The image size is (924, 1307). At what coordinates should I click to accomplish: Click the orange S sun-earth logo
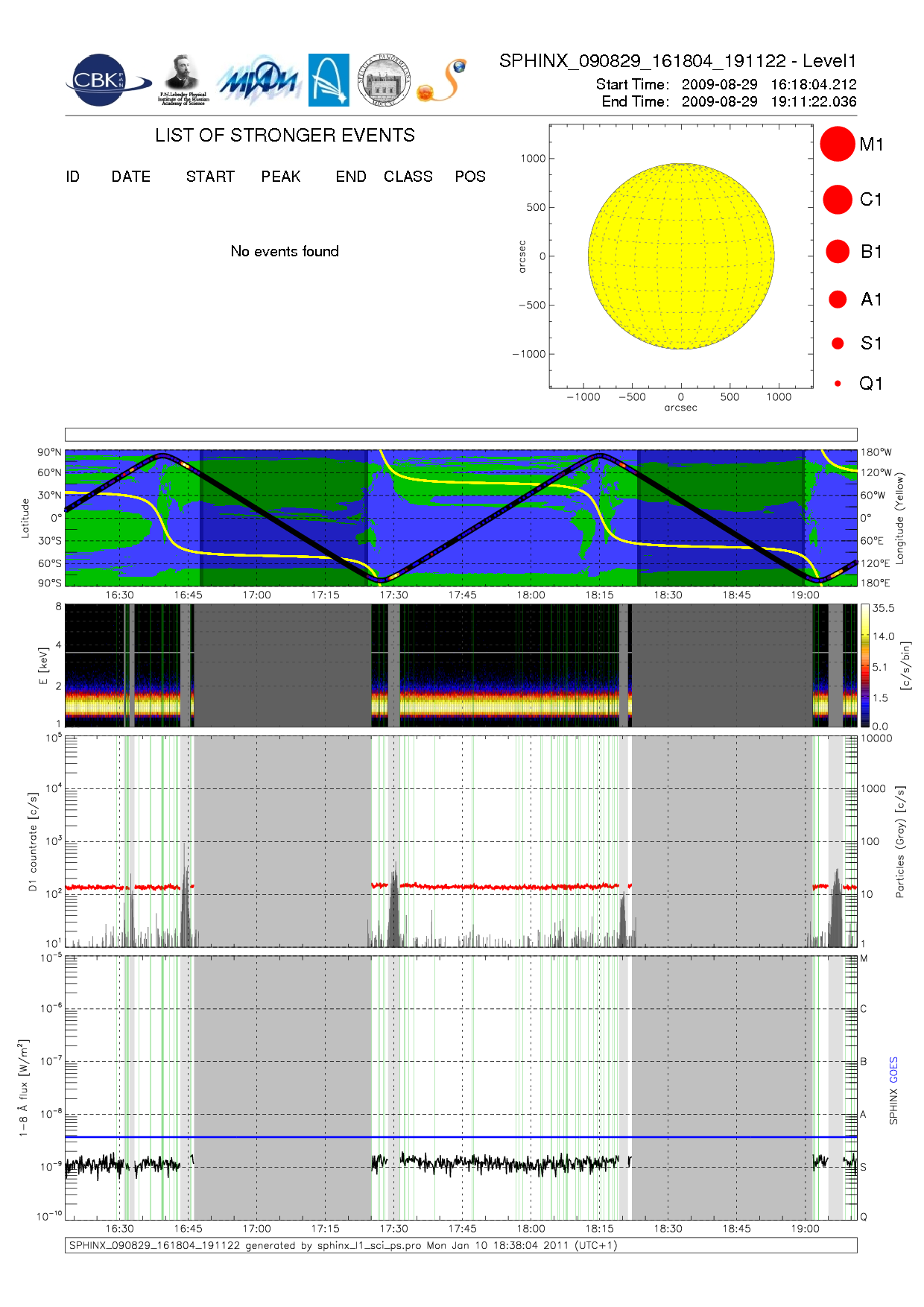(442, 80)
